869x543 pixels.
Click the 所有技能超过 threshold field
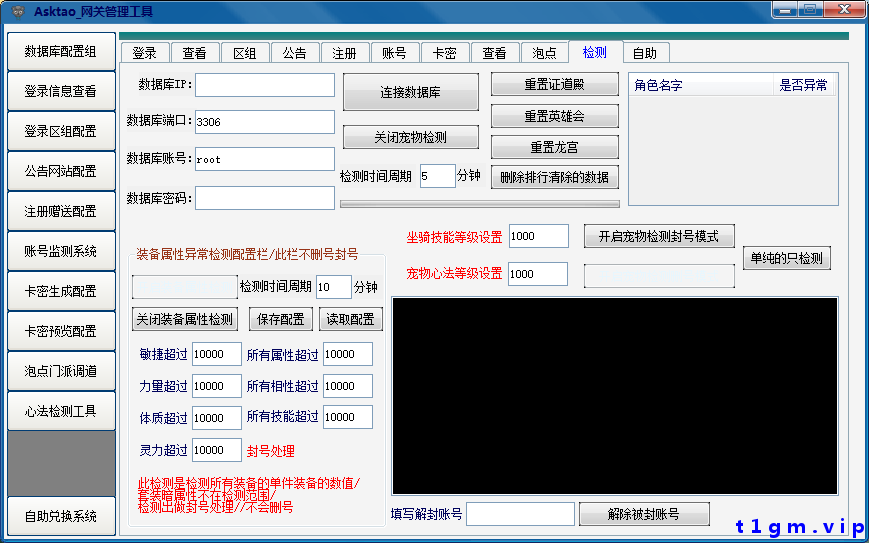(348, 417)
